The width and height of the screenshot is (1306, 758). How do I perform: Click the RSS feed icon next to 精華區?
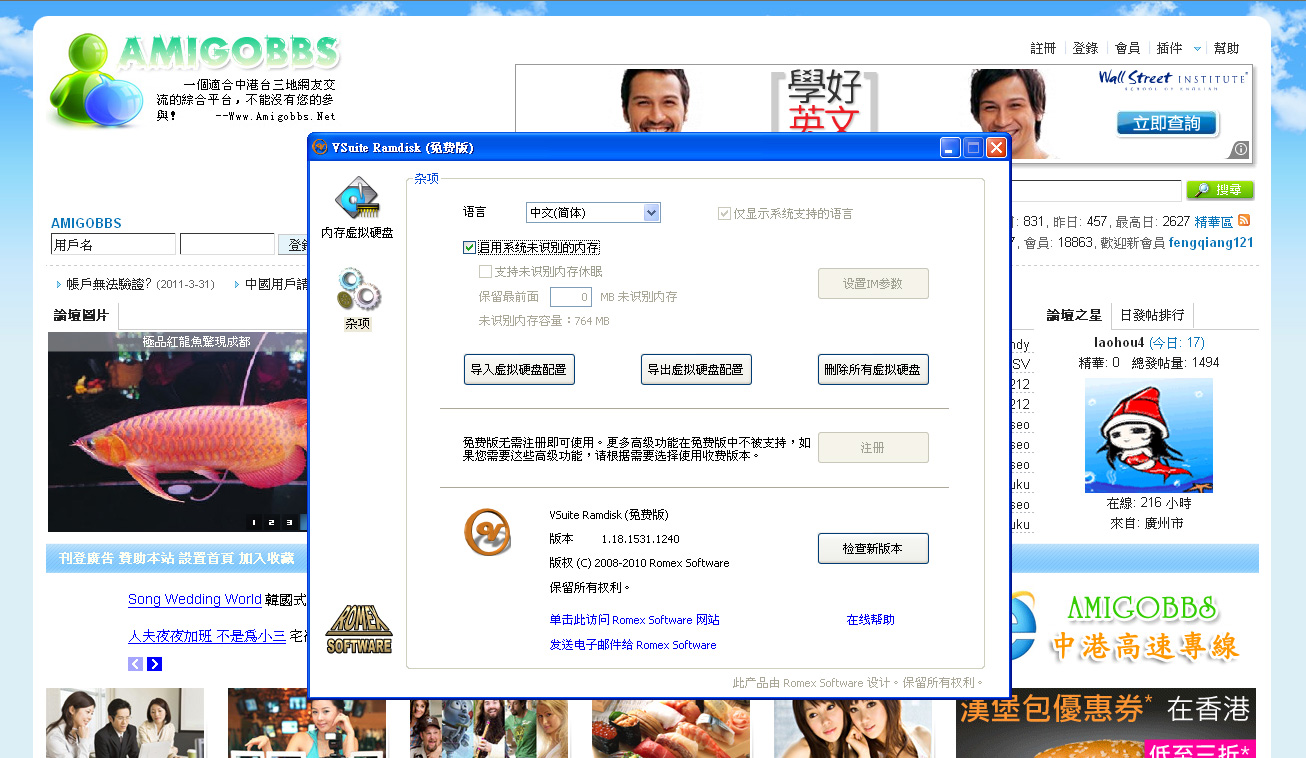coord(1244,220)
